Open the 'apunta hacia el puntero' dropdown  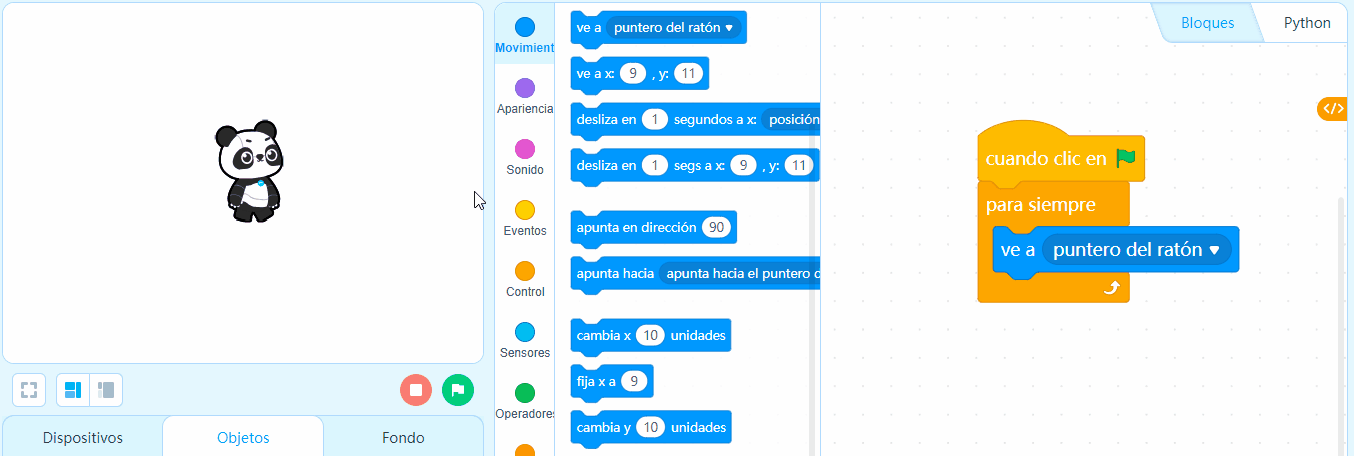pyautogui.click(x=740, y=273)
